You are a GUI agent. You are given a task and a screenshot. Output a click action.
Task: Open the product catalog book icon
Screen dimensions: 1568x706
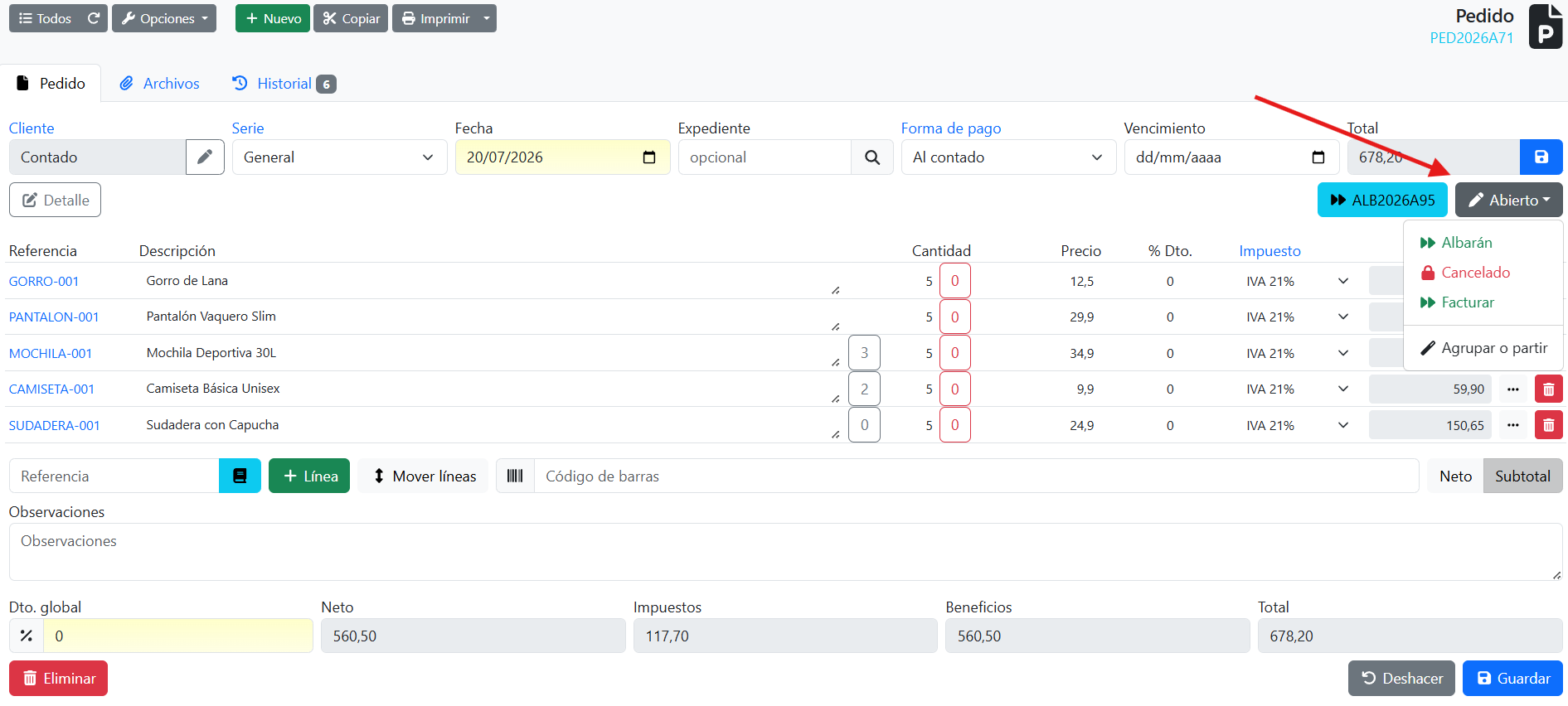coord(240,476)
